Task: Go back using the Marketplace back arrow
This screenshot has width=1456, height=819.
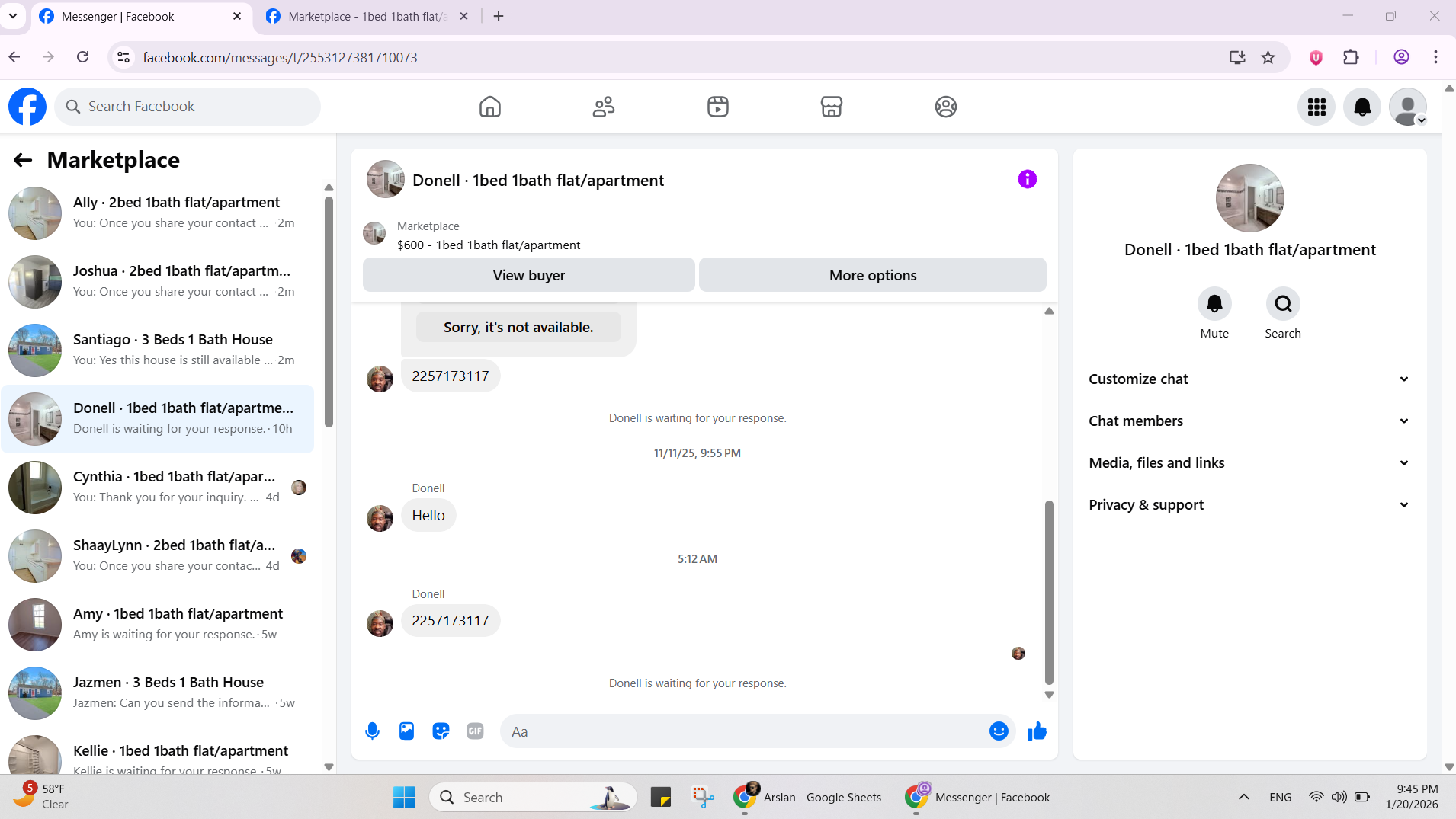Action: pyautogui.click(x=23, y=160)
